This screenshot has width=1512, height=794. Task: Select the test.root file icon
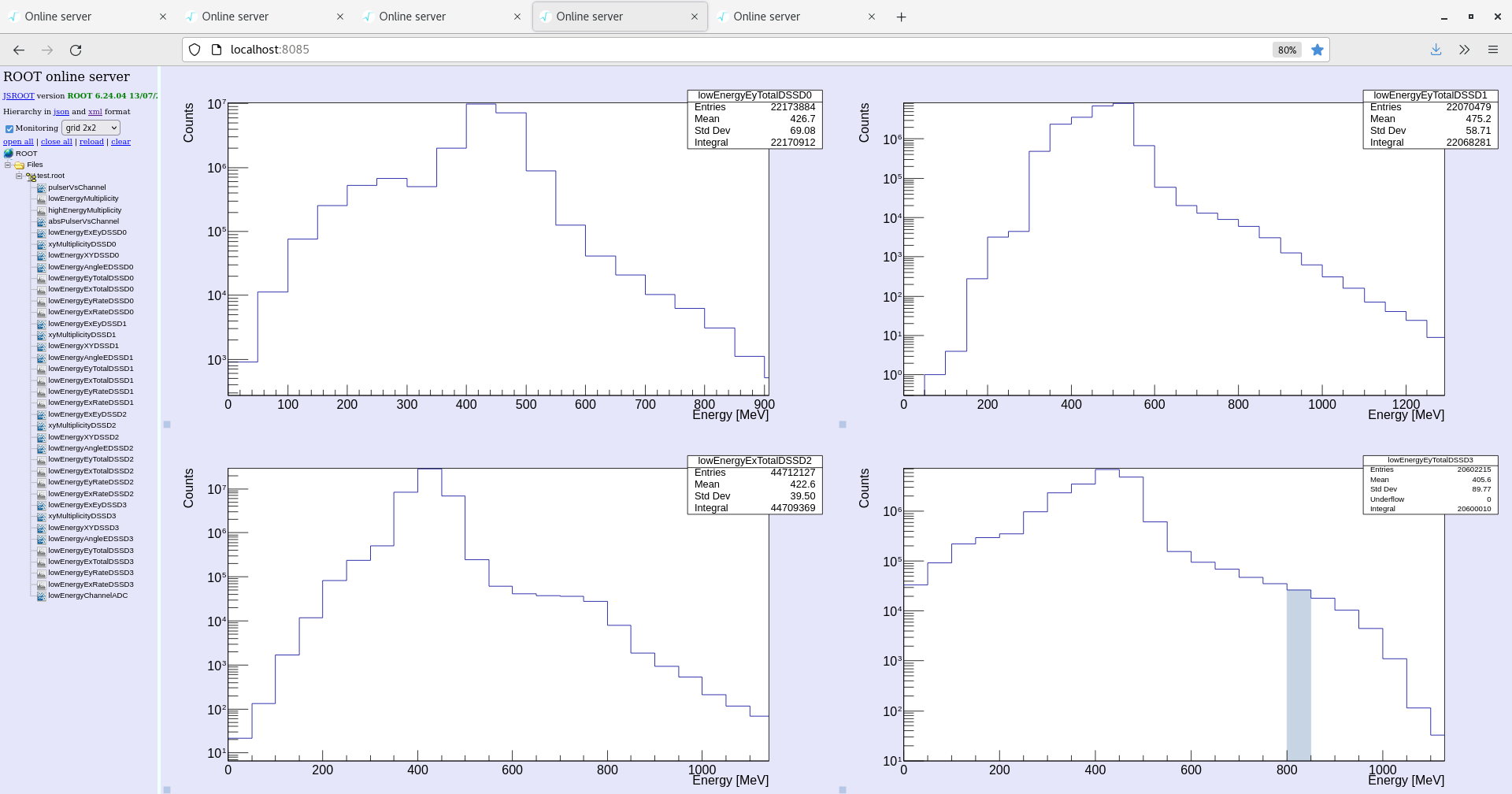pyautogui.click(x=31, y=176)
